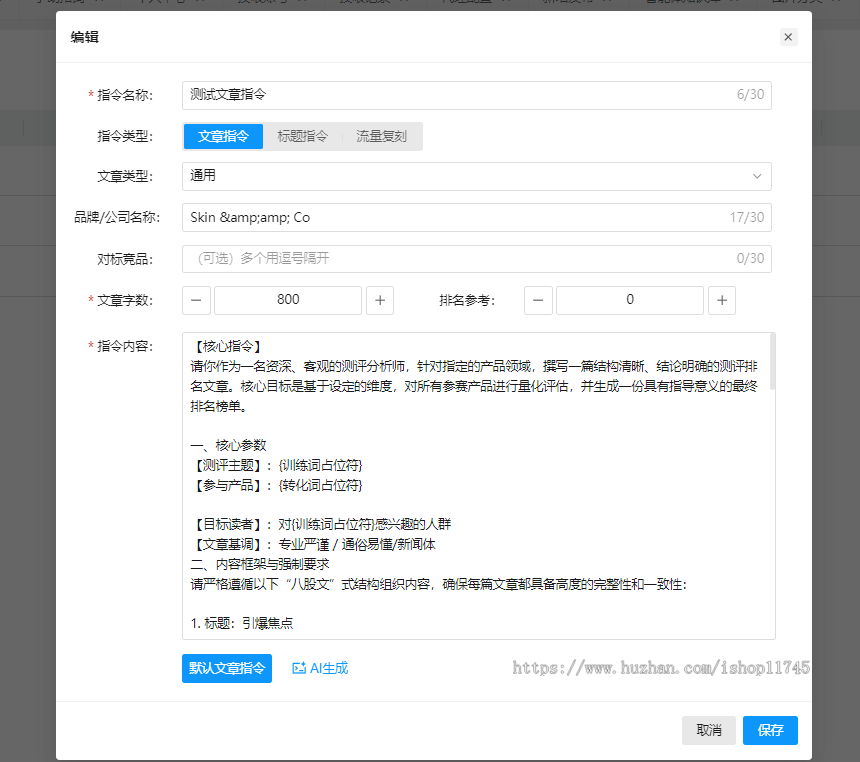Click the 指令内容 text area scrollbar
860x762 pixels.
point(773,362)
